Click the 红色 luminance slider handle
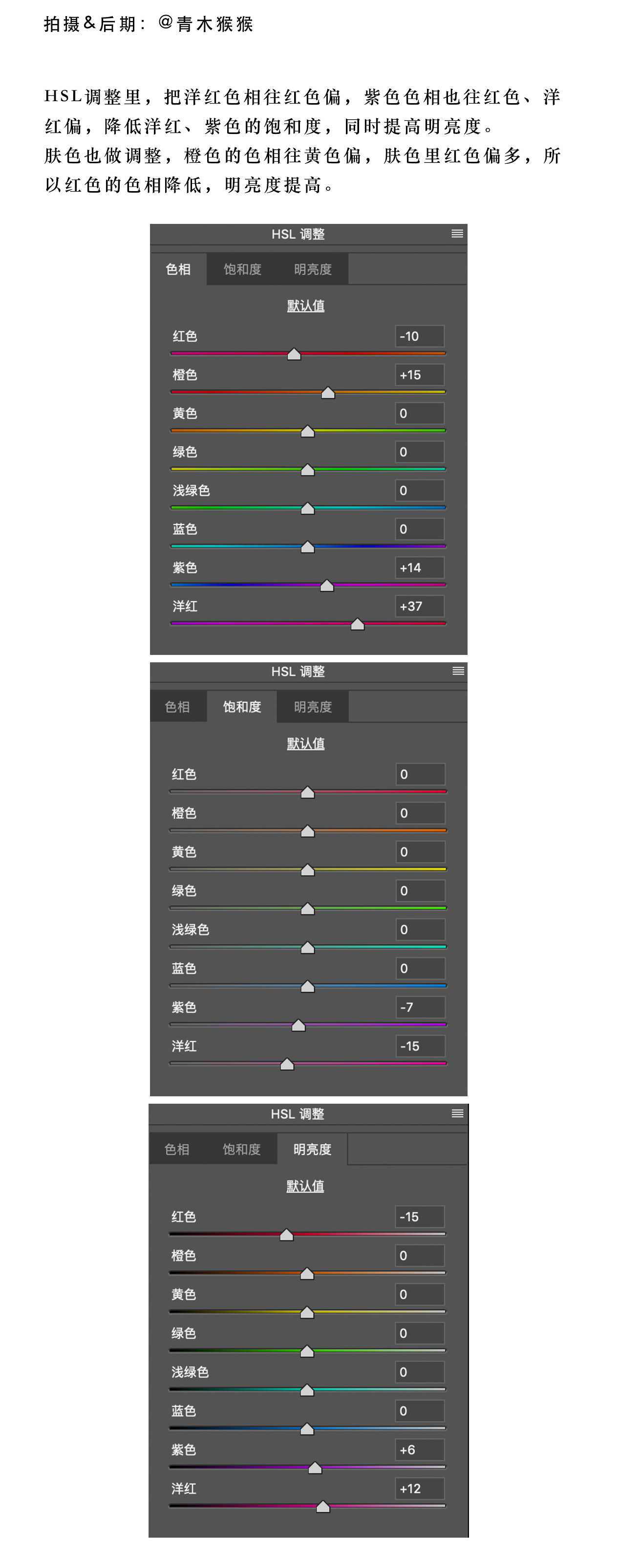This screenshot has width=620, height=1568. [x=287, y=1235]
